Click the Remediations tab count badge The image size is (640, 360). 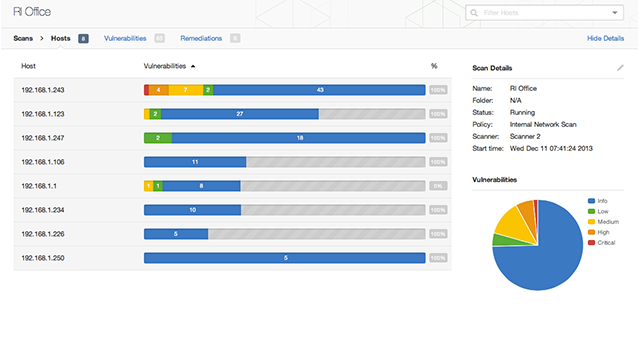click(x=235, y=38)
